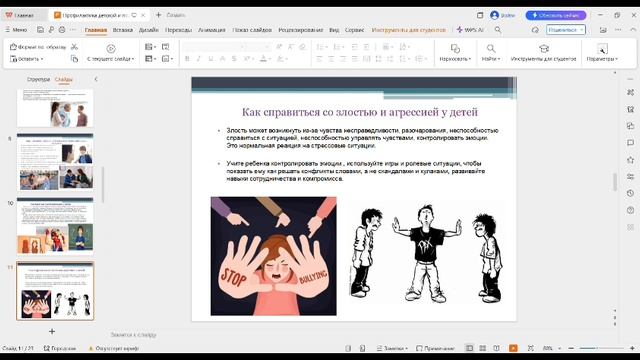The height and width of the screenshot is (360, 640).
Task: Open the Анимация ribbon tab
Action: pos(211,30)
